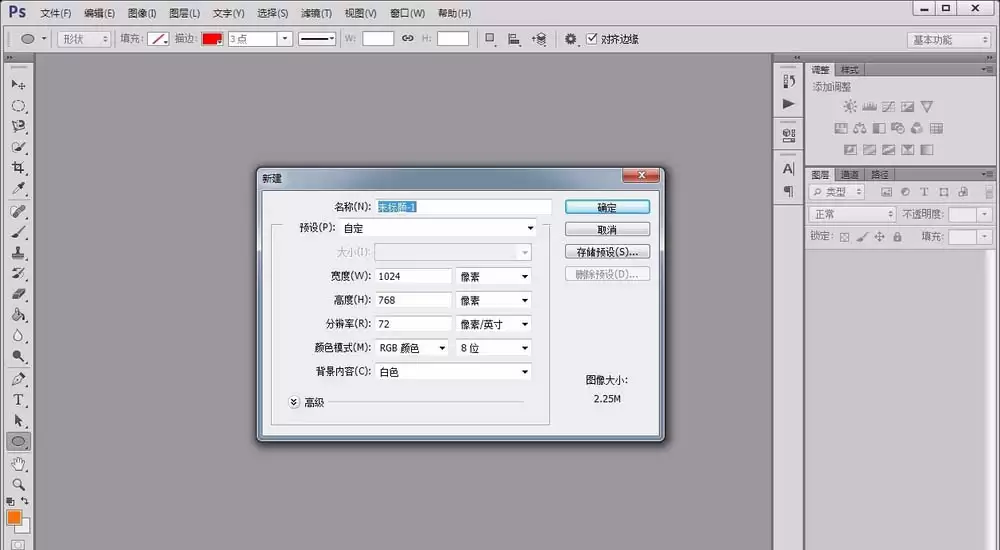Open the Background Contents dropdown
This screenshot has width=1000, height=550.
click(453, 372)
